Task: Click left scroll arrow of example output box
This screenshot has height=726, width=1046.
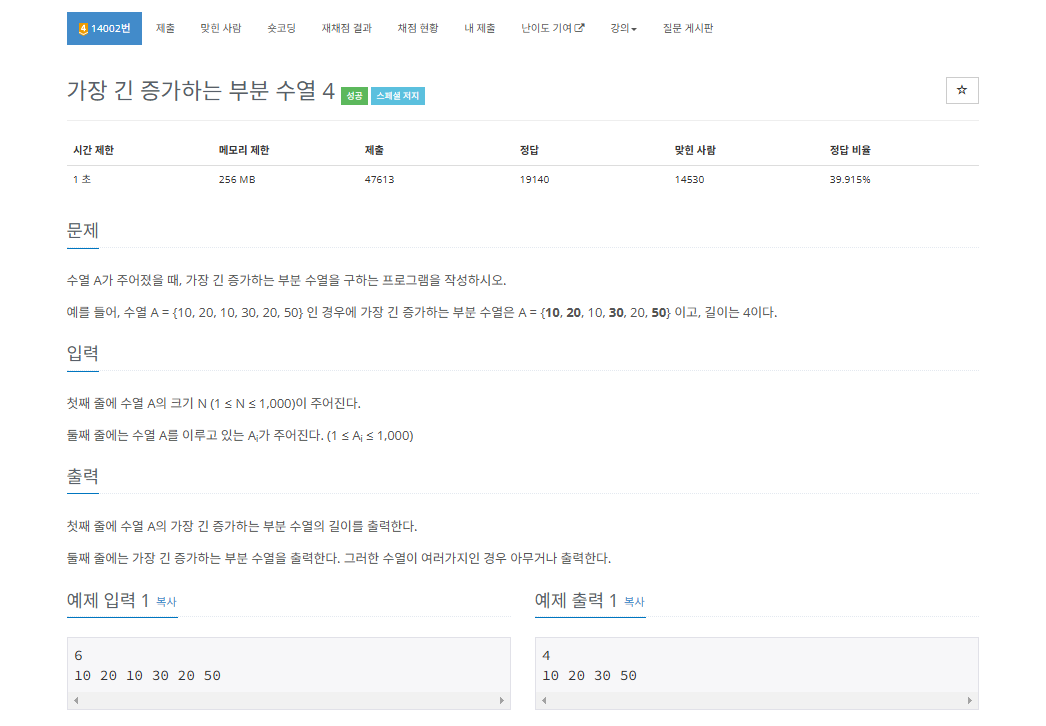Action: coord(544,700)
